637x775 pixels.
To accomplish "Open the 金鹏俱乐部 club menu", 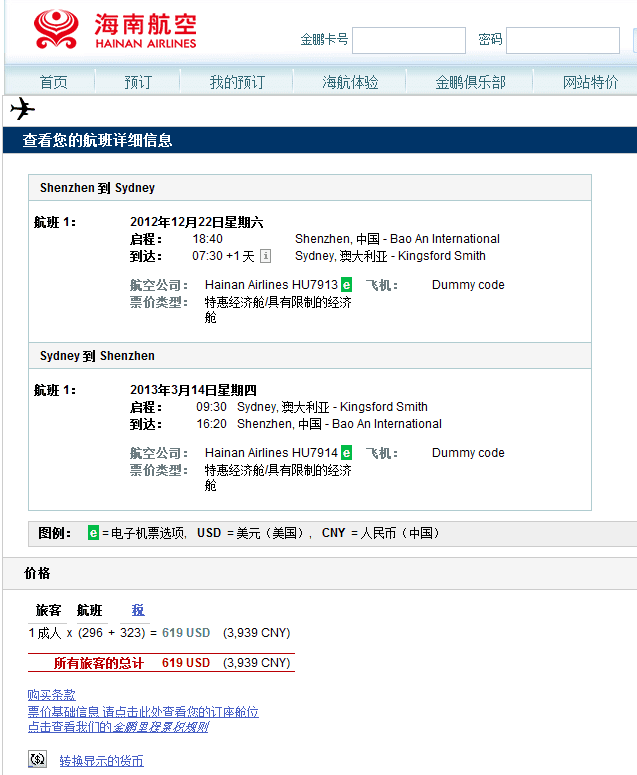I will point(470,82).
